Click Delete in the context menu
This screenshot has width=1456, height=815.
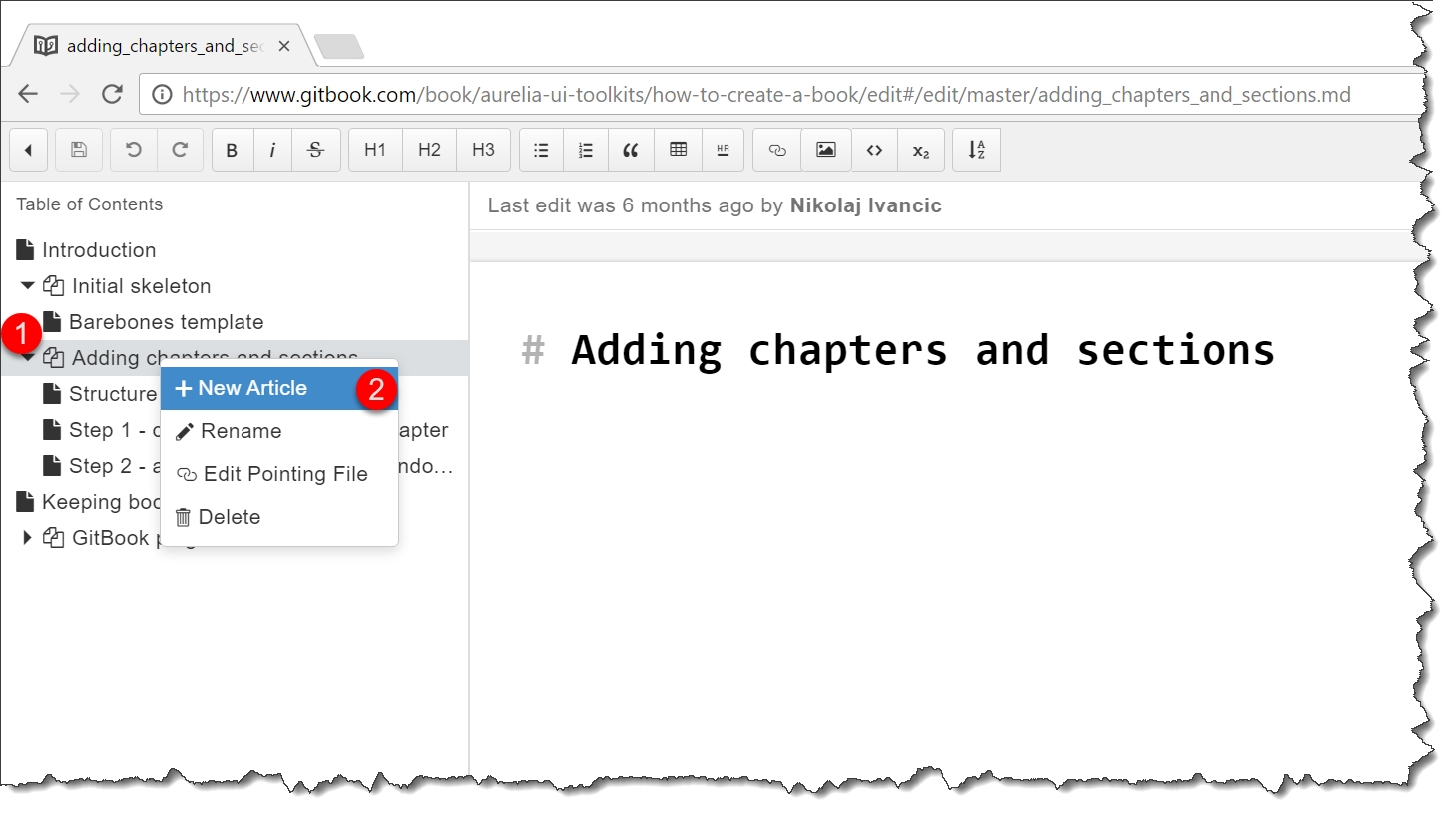pos(229,517)
